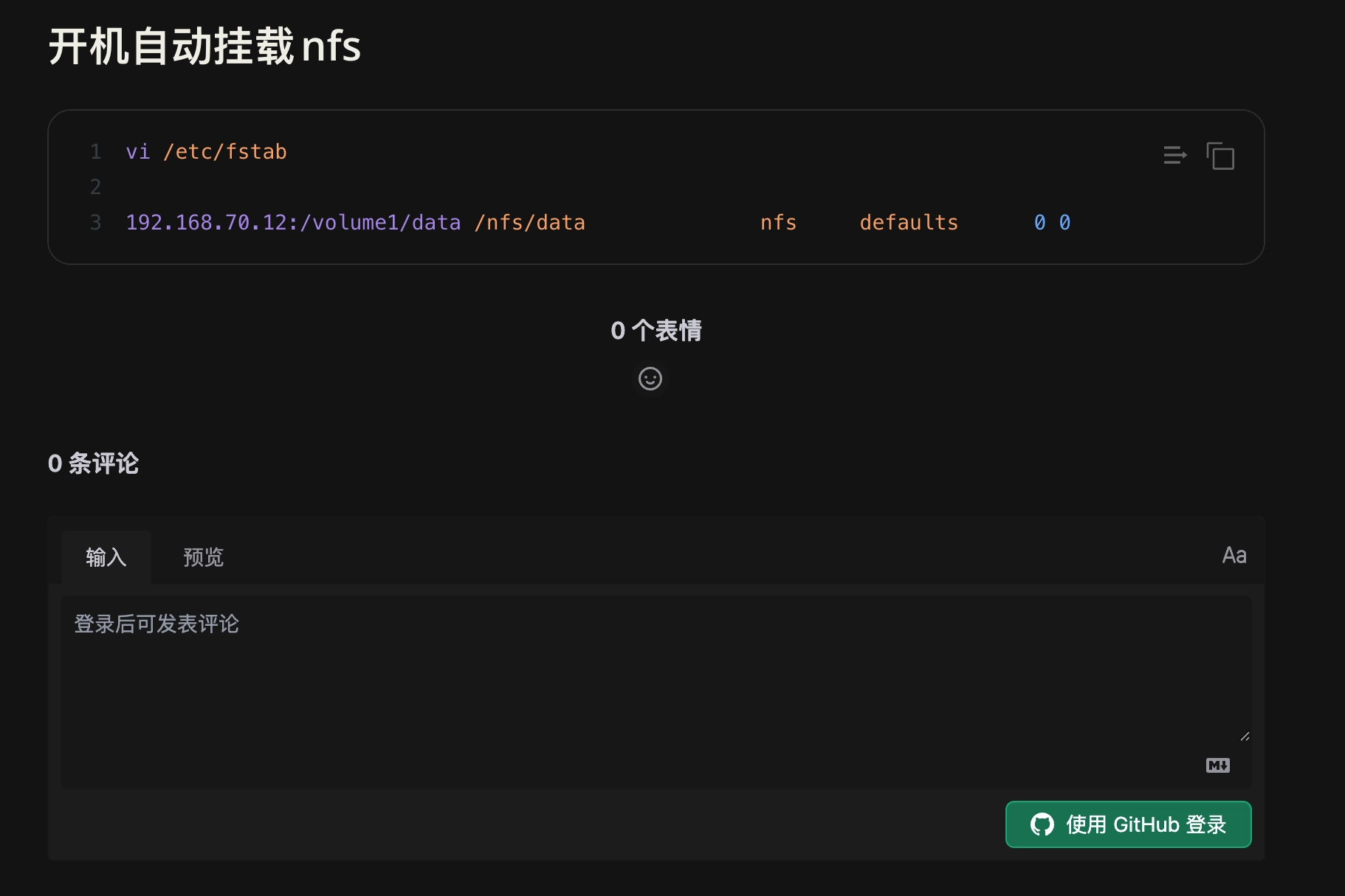This screenshot has height=896, width=1345.
Task: Click the vi command in code
Action: 138,152
